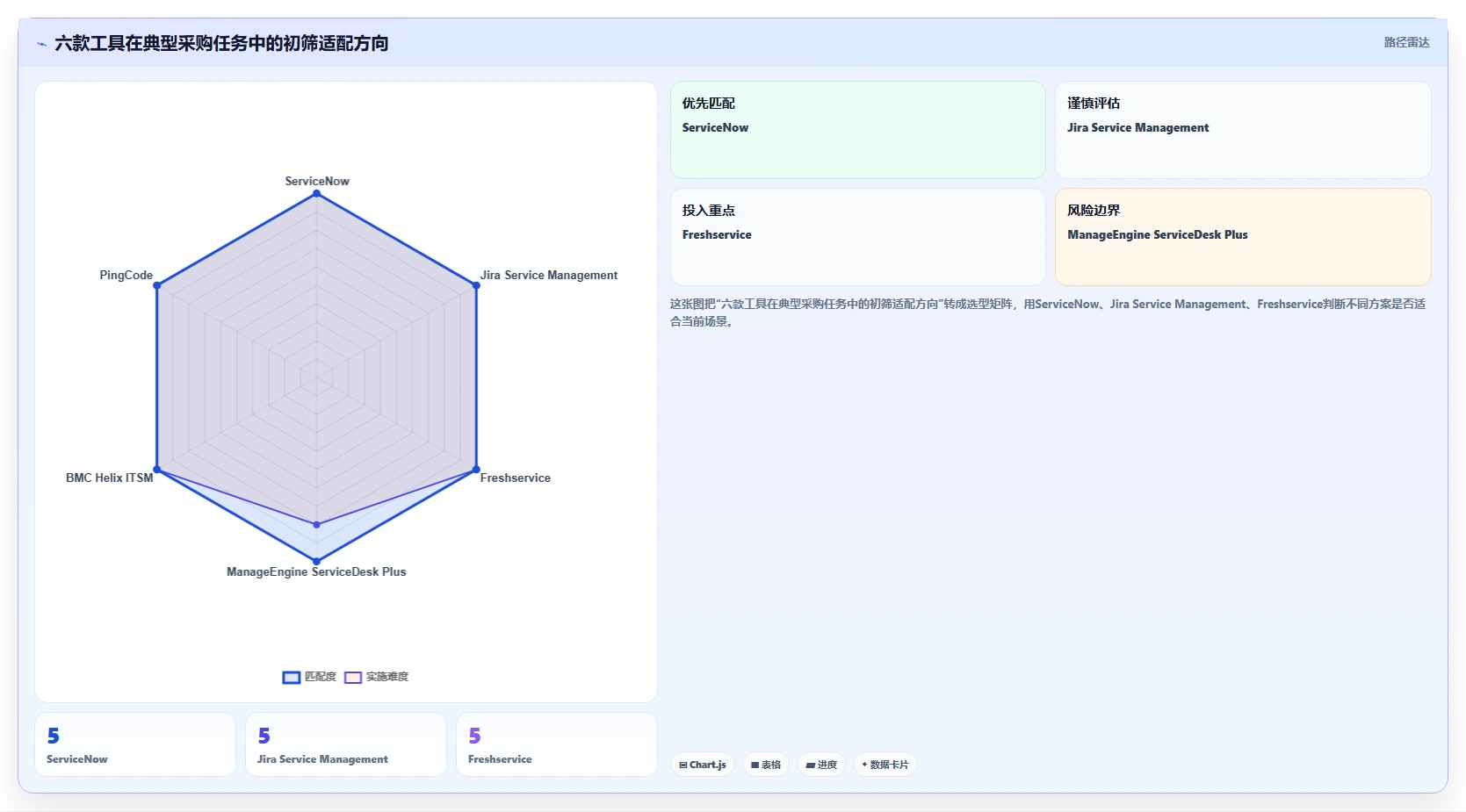
Task: Click the Jira Service Management radar data point
Action: click(476, 286)
